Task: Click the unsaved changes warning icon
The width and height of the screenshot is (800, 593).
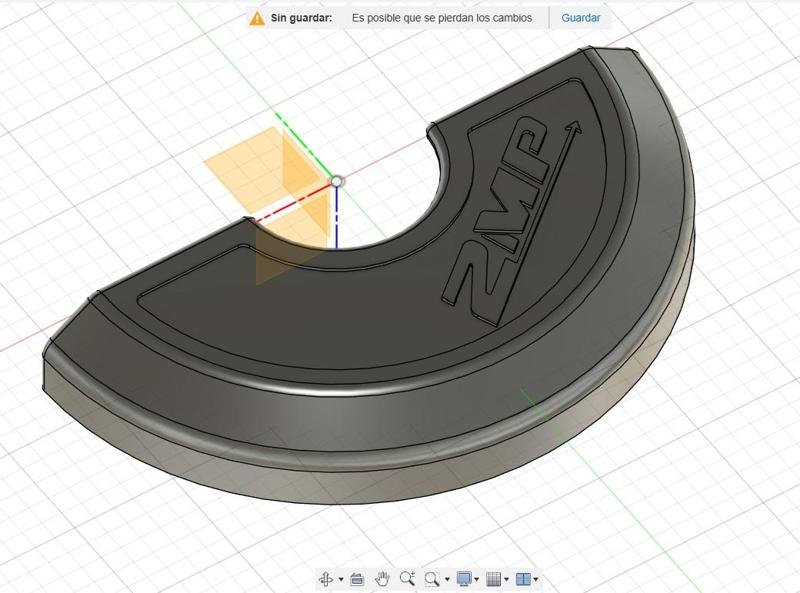Action: pos(257,18)
